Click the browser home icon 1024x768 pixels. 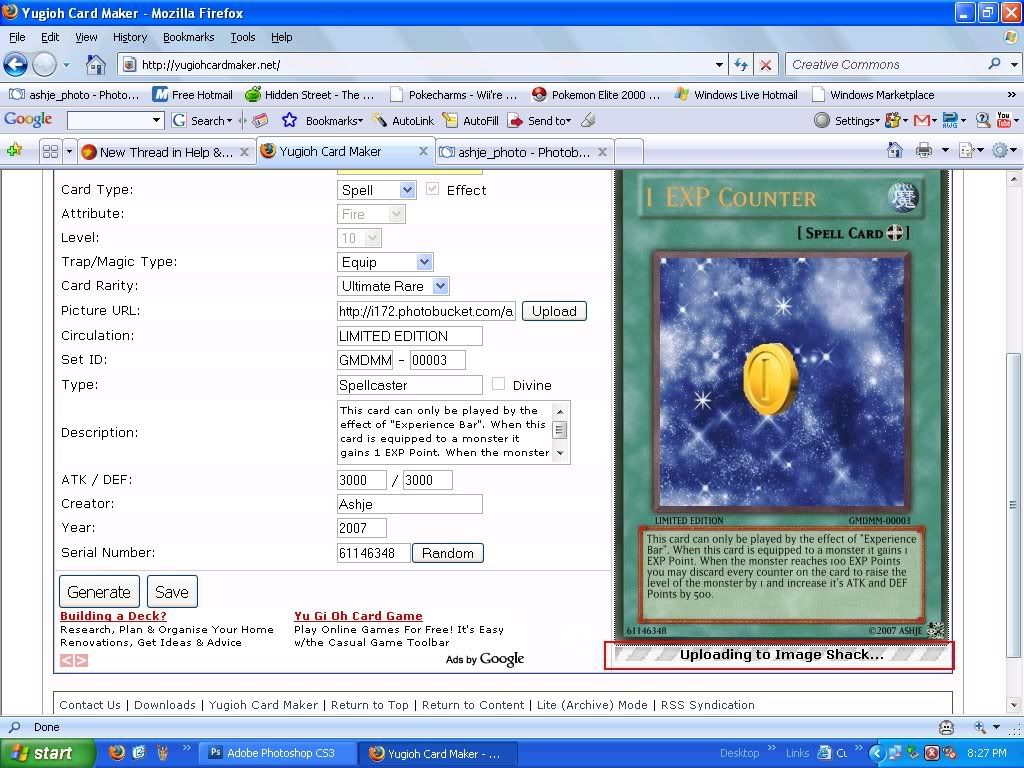(95, 65)
